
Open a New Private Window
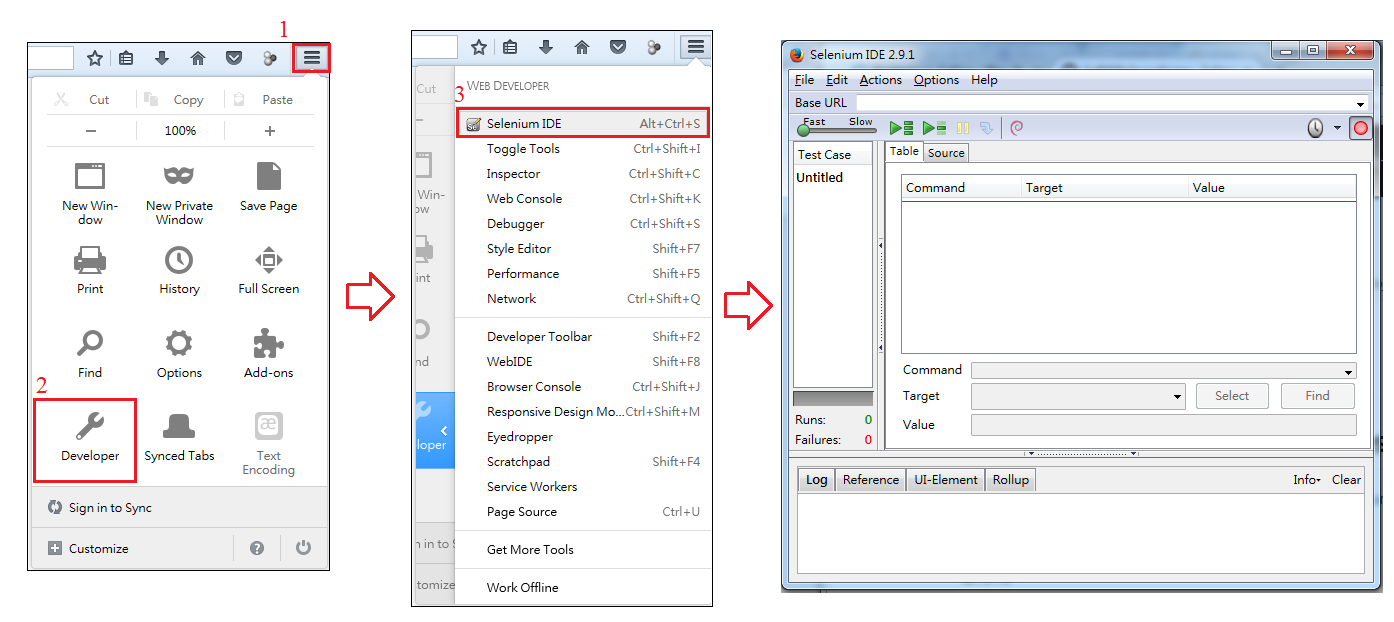[x=179, y=194]
